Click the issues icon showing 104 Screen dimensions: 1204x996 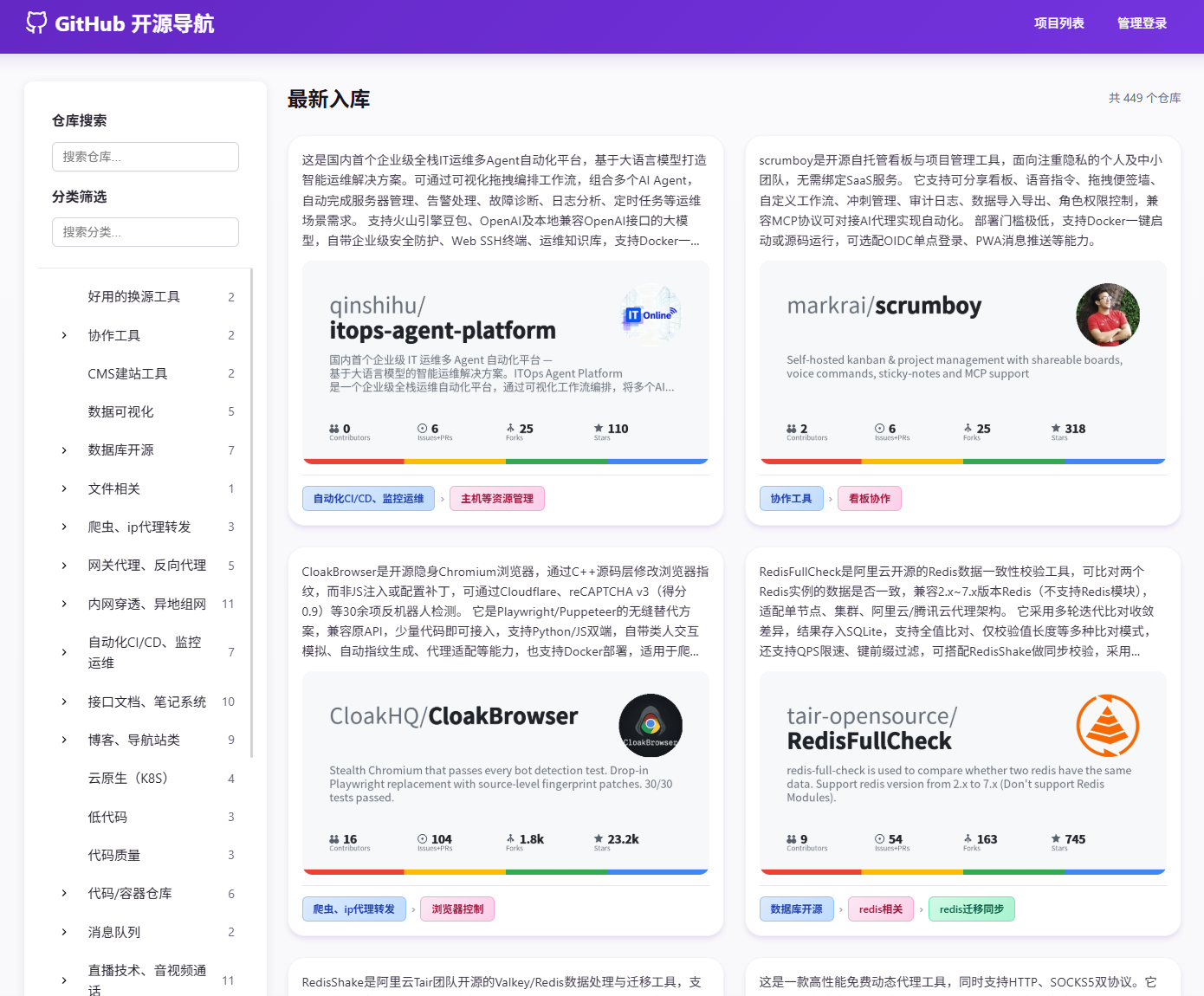(423, 838)
